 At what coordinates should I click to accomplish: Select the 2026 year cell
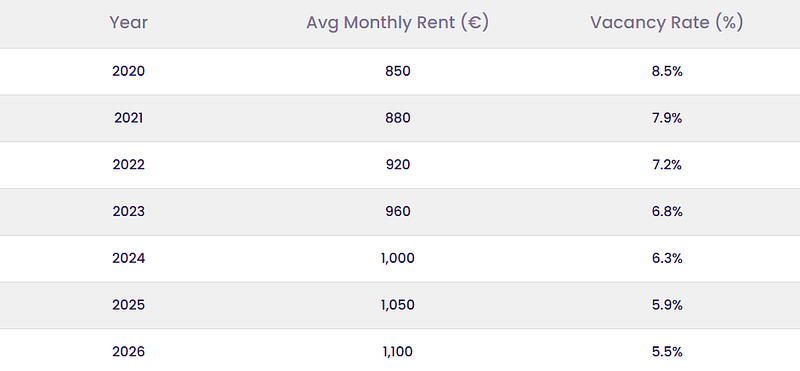point(129,352)
